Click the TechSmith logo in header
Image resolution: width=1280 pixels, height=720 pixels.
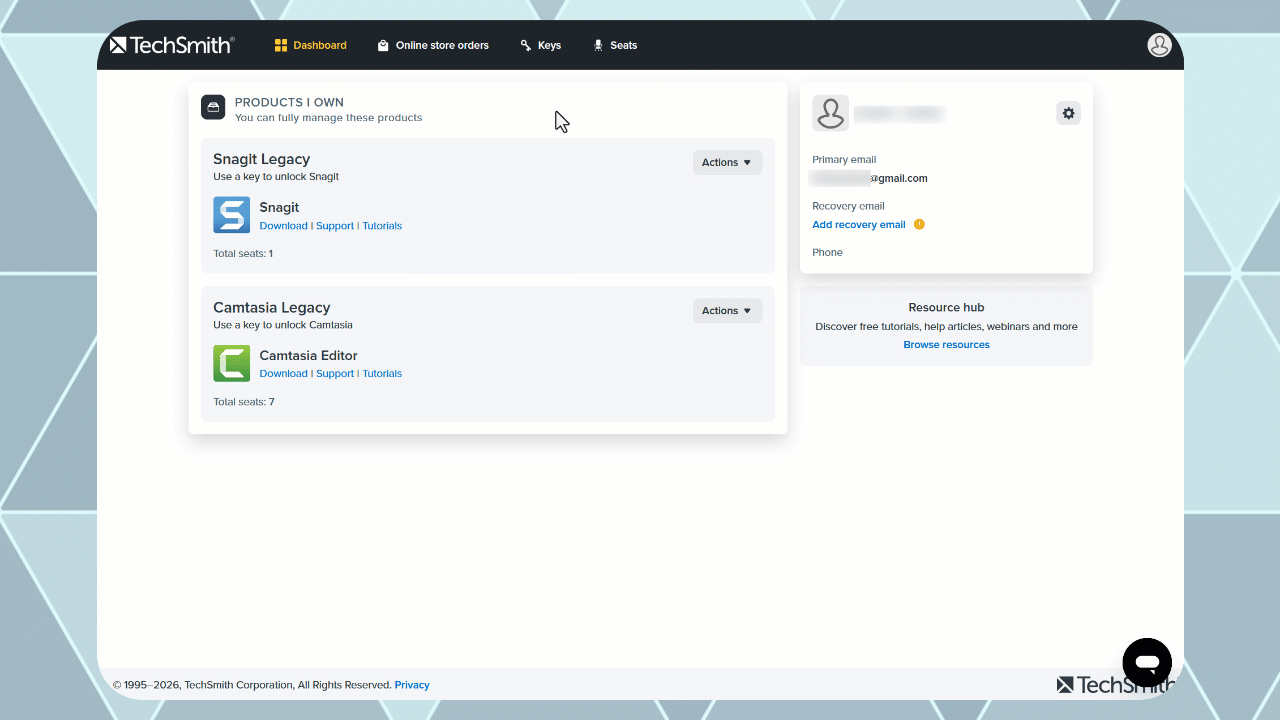[172, 45]
